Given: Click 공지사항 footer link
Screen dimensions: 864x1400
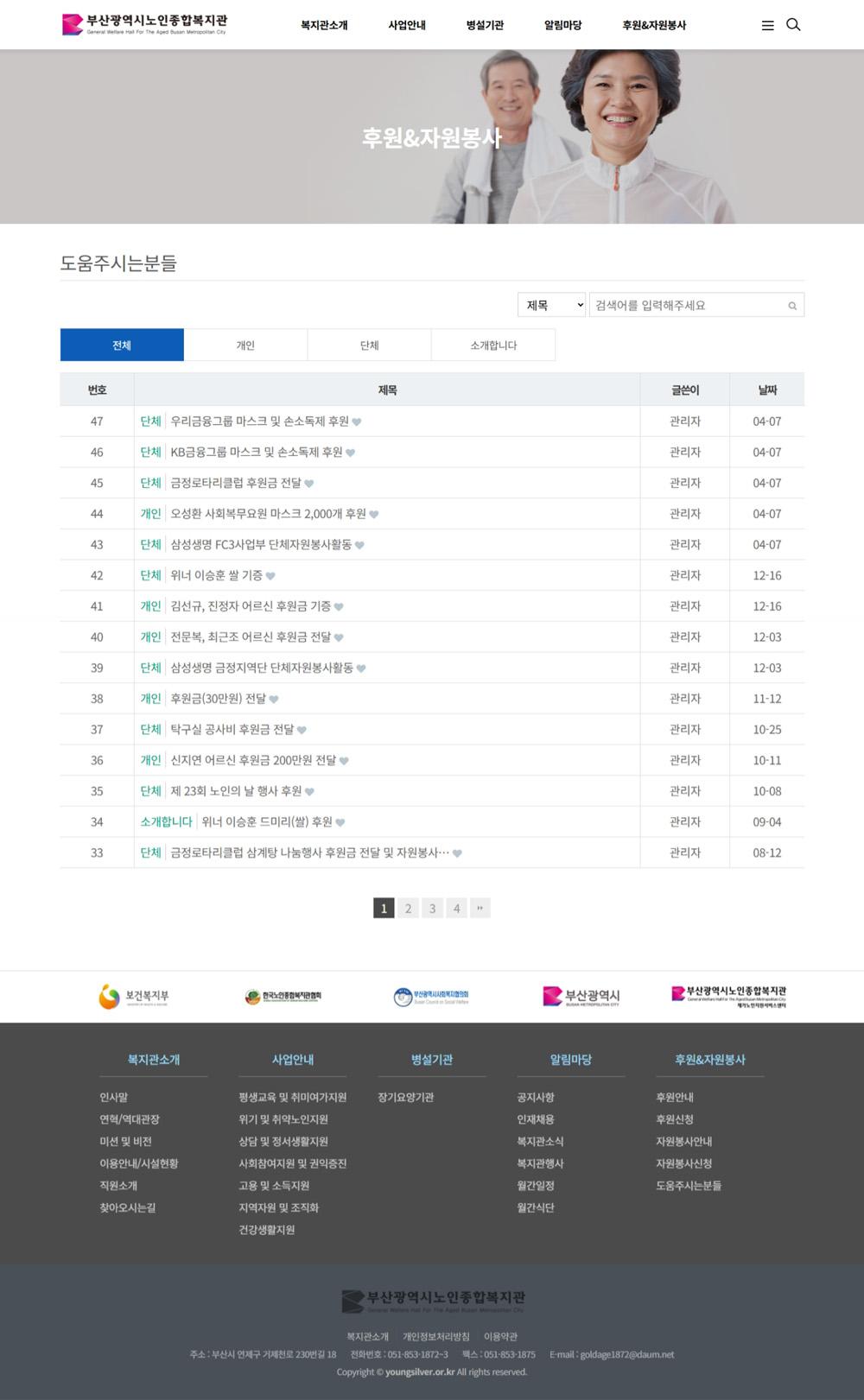Looking at the screenshot, I should (x=536, y=1098).
